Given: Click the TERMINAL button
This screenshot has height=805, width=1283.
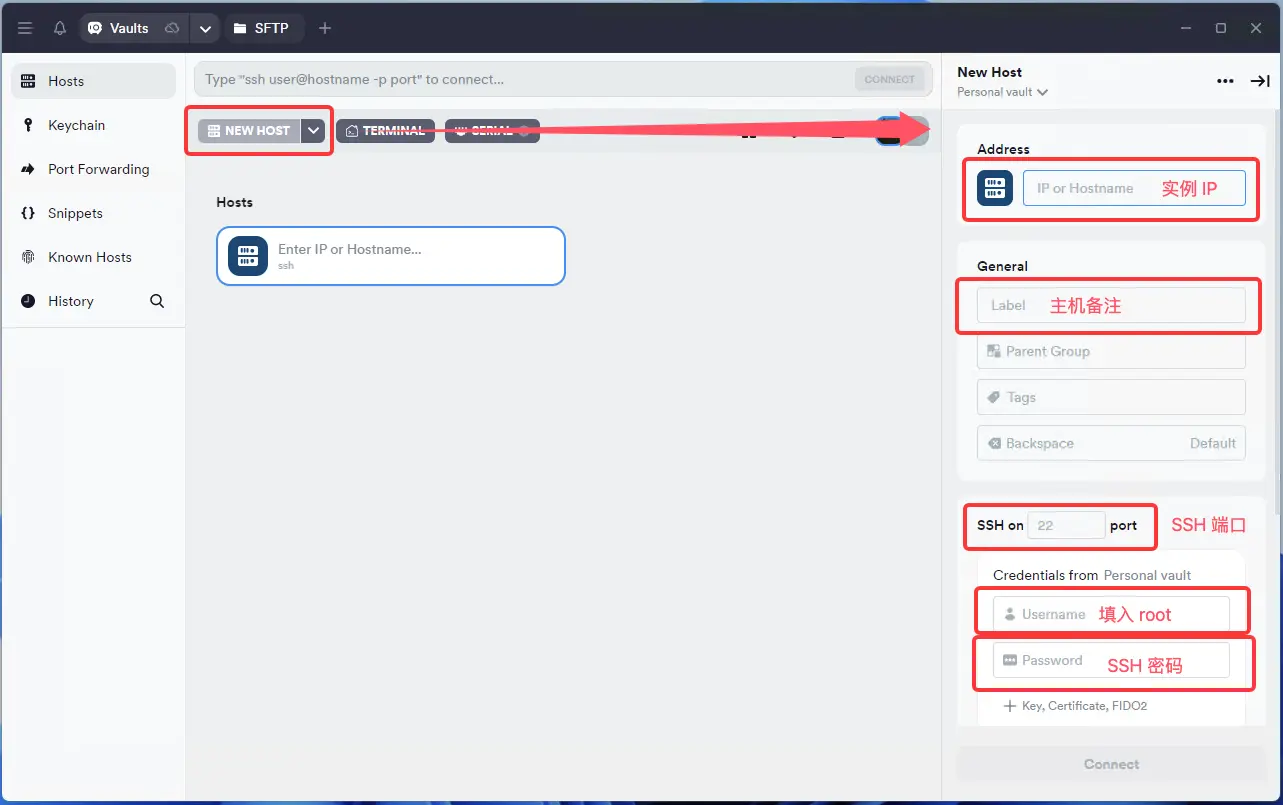Looking at the screenshot, I should [x=385, y=131].
